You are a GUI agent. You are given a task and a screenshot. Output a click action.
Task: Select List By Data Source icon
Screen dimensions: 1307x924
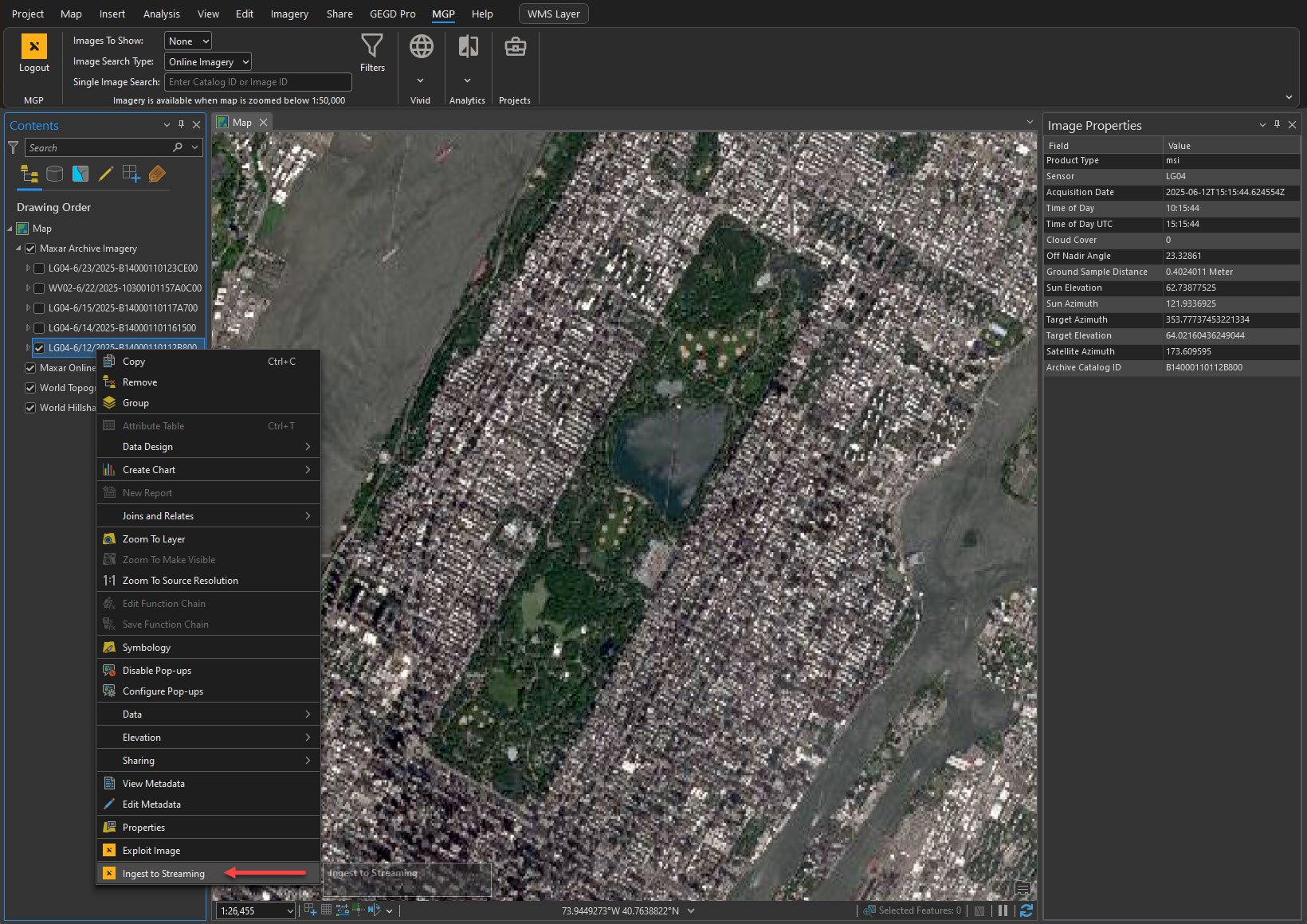click(x=55, y=174)
